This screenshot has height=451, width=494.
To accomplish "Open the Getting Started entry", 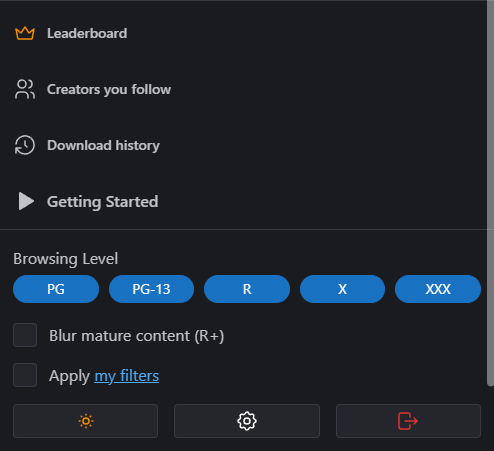I will click(x=244, y=201).
